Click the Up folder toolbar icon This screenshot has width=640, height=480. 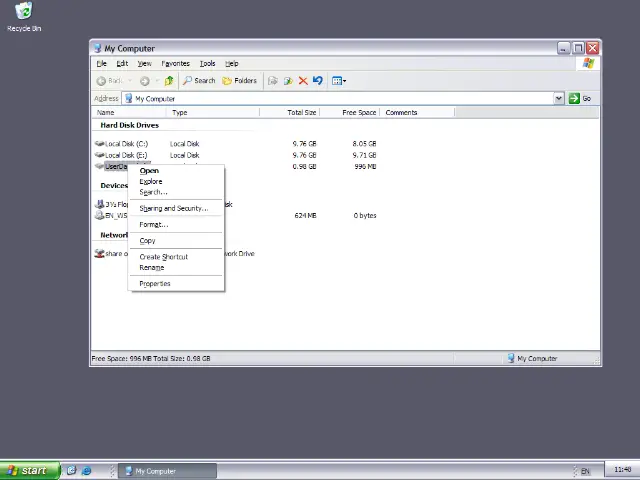point(169,81)
